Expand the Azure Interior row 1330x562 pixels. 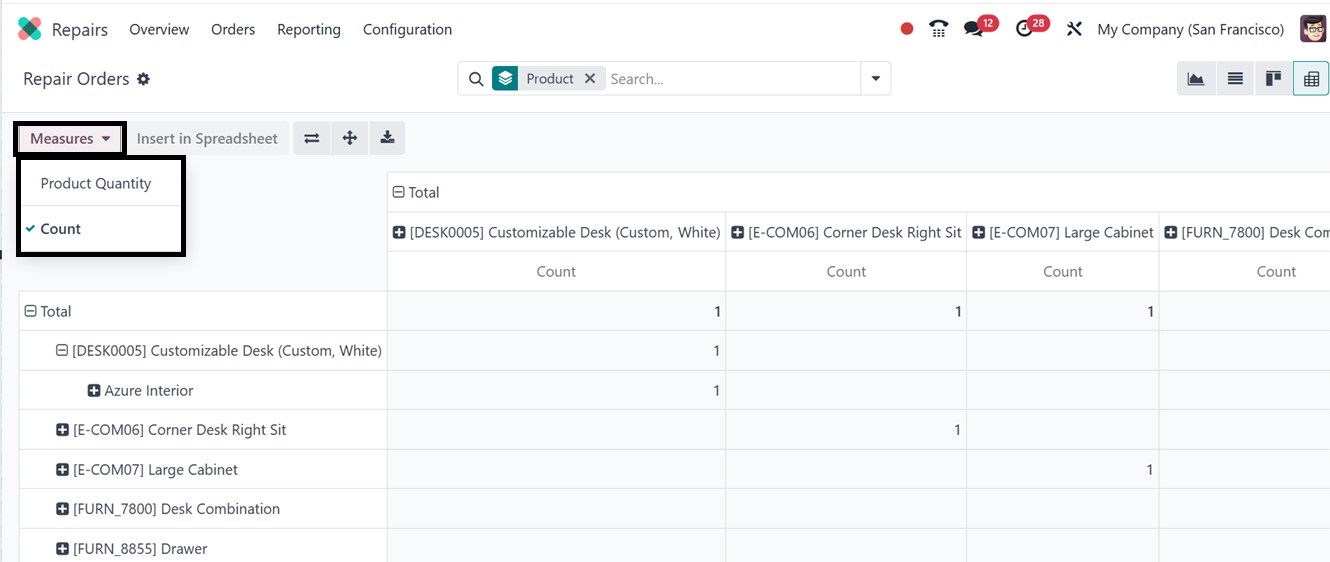pos(94,391)
